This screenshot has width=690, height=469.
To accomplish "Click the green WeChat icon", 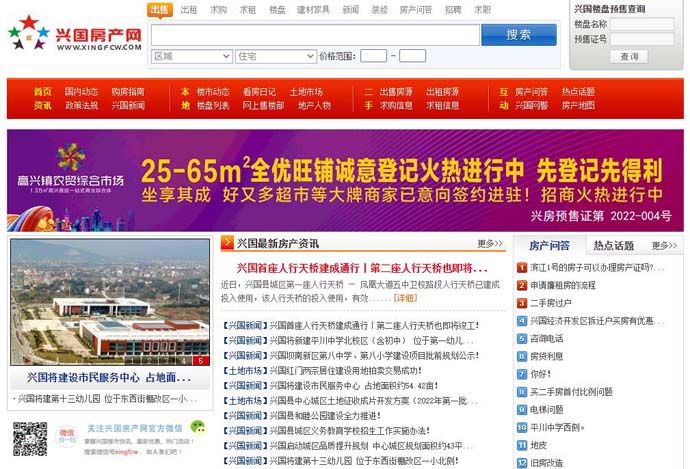I will coord(198,426).
